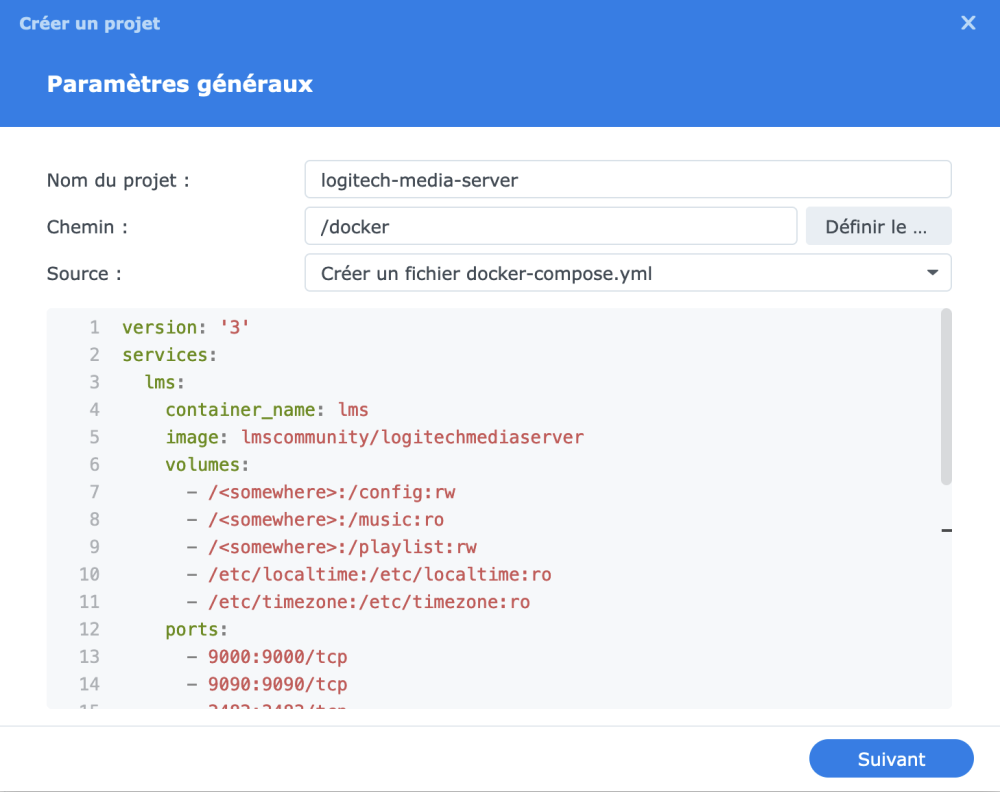Close the Créer un projet dialog
The width and height of the screenshot is (1000, 792).
point(968,23)
